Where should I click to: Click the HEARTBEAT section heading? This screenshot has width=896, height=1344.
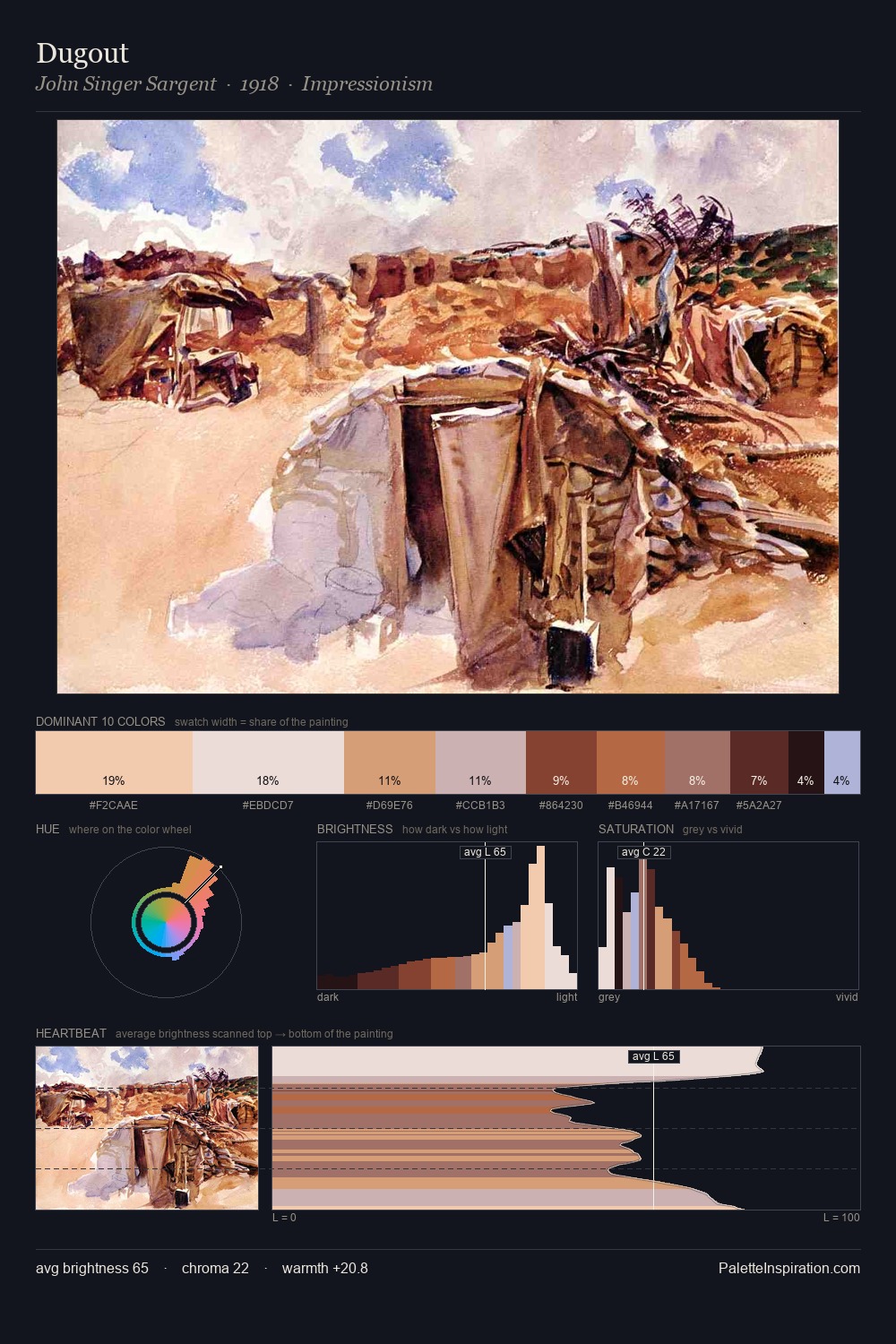(x=71, y=1033)
